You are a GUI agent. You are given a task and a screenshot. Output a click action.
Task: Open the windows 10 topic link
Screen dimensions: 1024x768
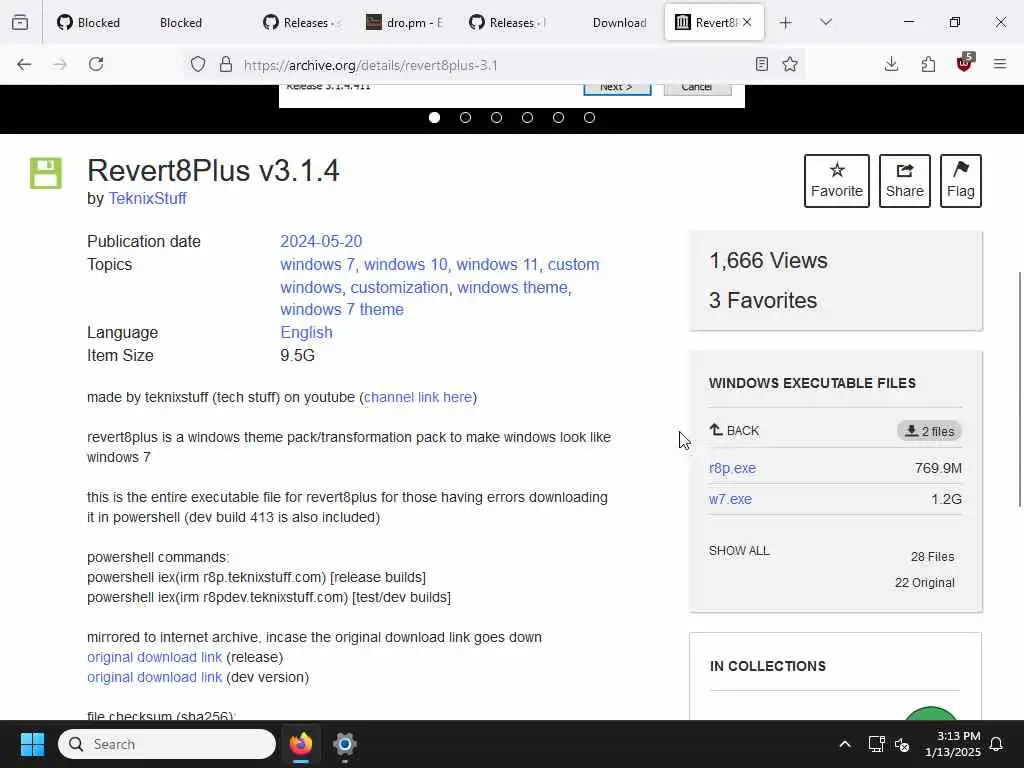point(406,264)
